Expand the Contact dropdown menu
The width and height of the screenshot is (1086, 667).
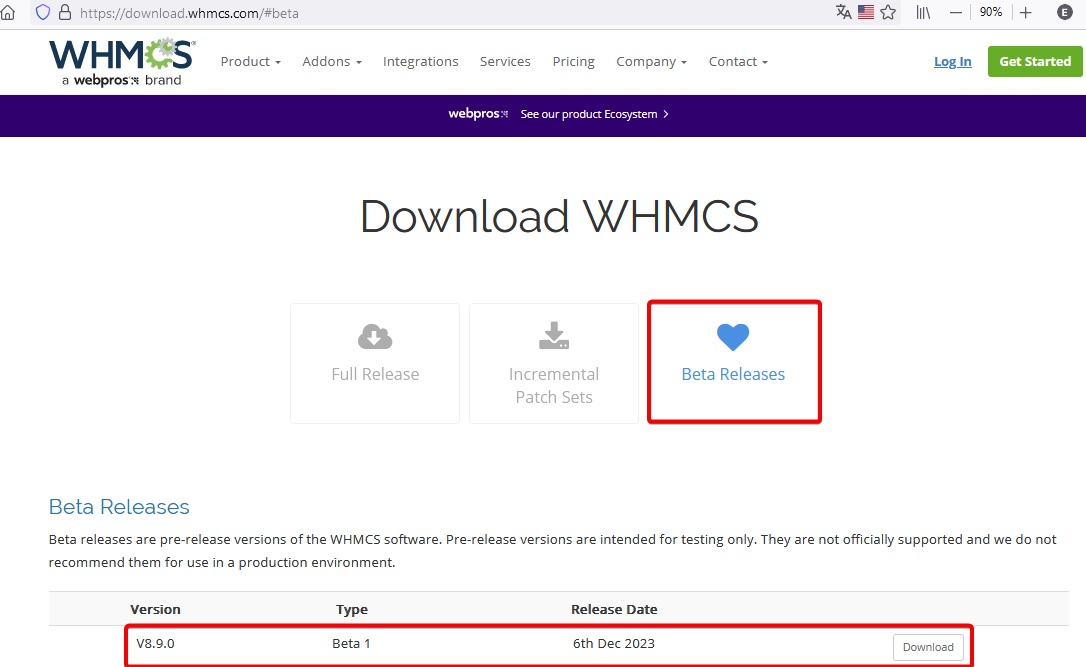pos(738,62)
